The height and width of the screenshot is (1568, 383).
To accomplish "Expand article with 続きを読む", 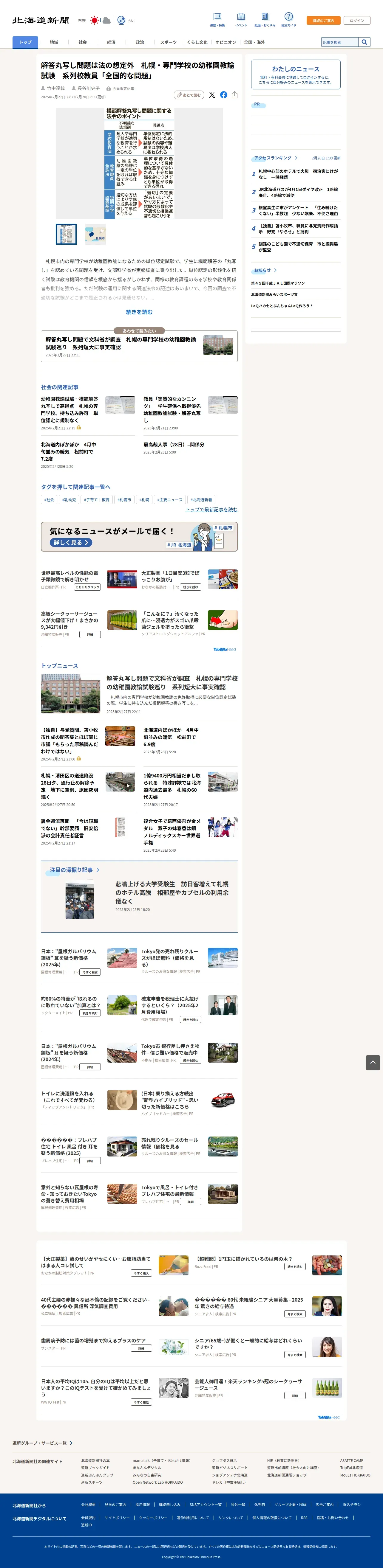I will 139,312.
